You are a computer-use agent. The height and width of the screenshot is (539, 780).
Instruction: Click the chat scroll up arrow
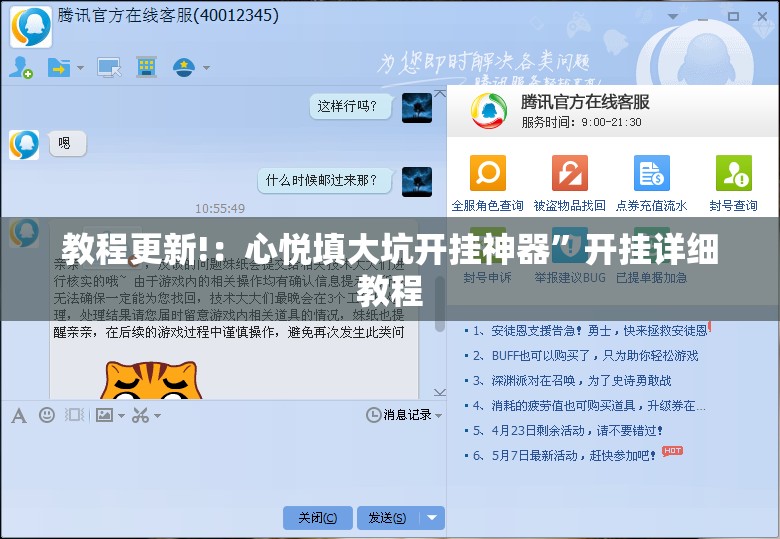(x=440, y=93)
